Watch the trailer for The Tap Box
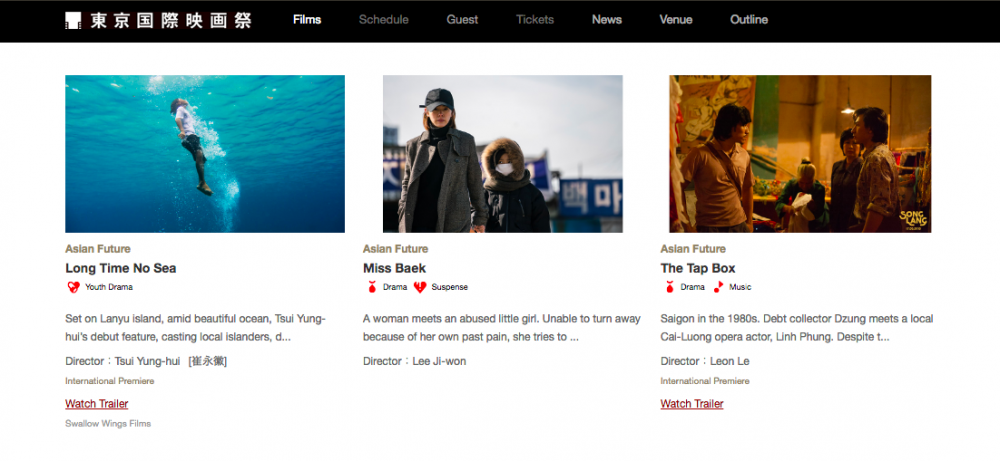Image resolution: width=1000 pixels, height=461 pixels. point(692,404)
